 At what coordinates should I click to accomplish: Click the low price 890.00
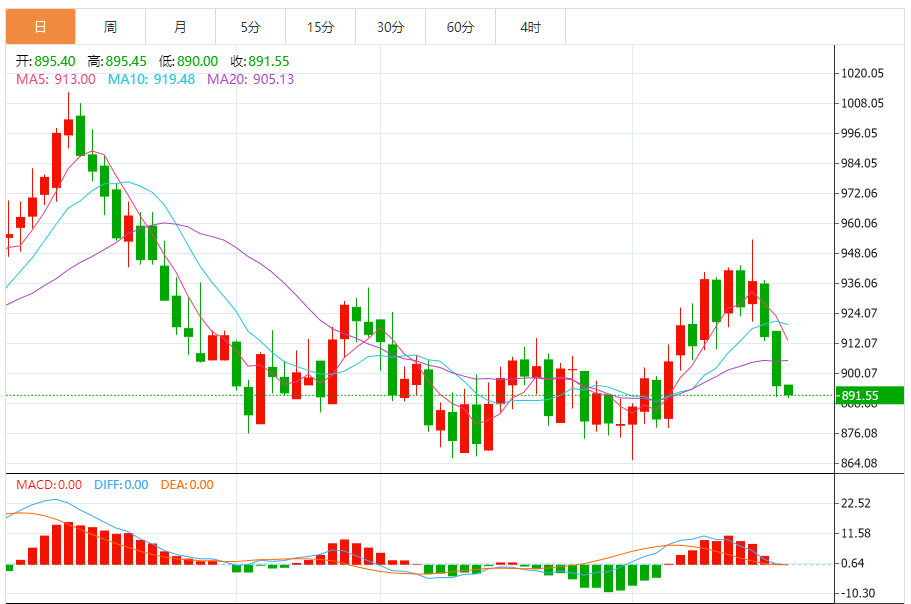click(198, 61)
